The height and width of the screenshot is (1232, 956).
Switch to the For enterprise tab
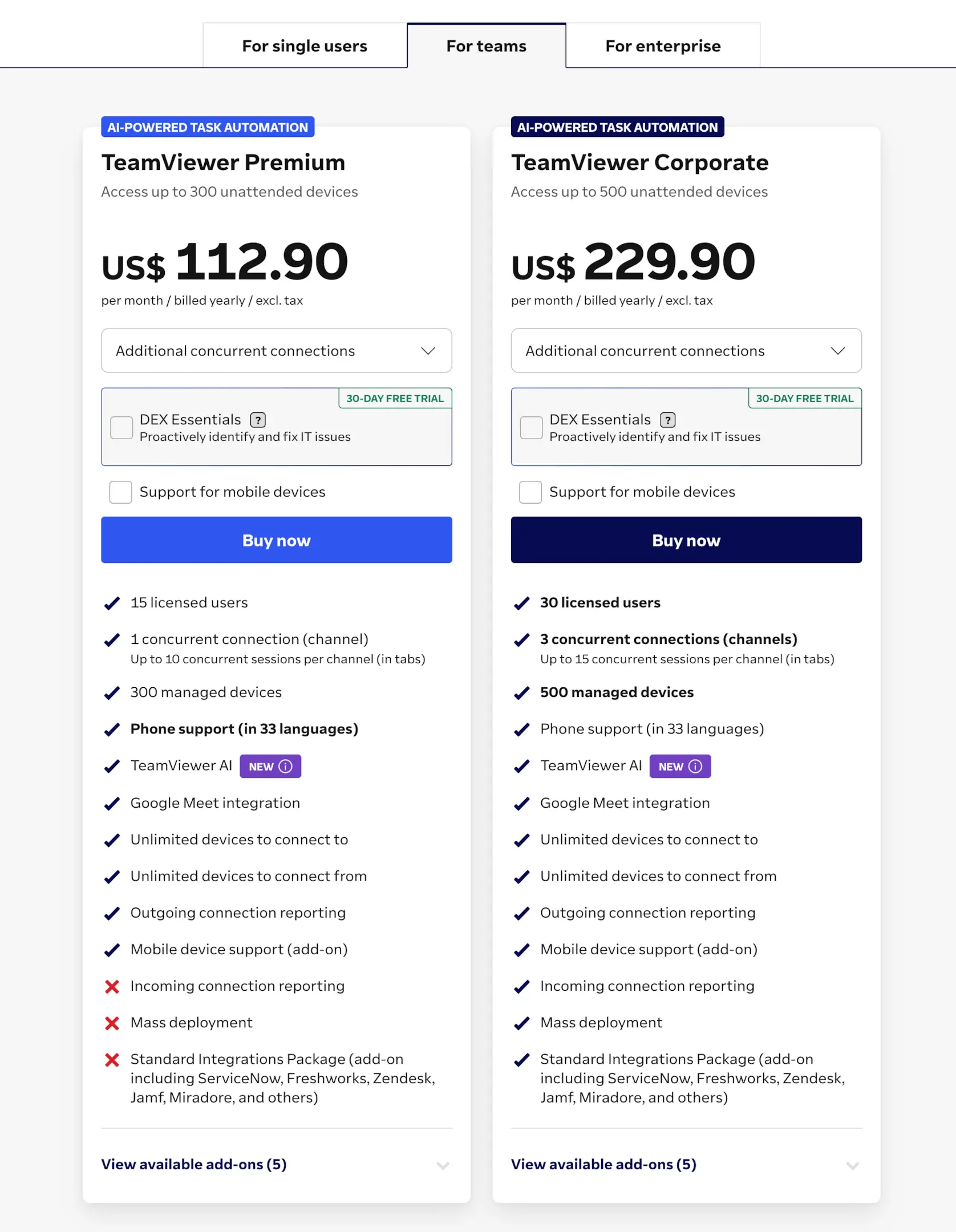point(663,45)
